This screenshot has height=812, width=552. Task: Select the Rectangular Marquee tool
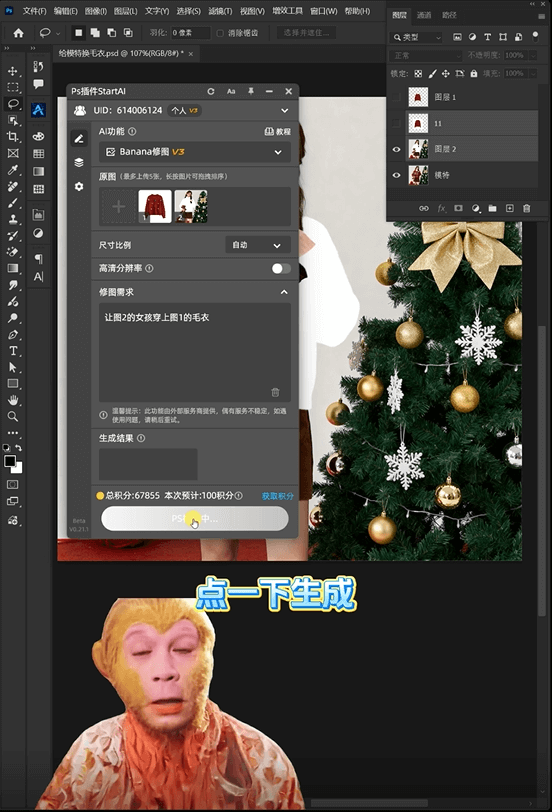[13, 87]
